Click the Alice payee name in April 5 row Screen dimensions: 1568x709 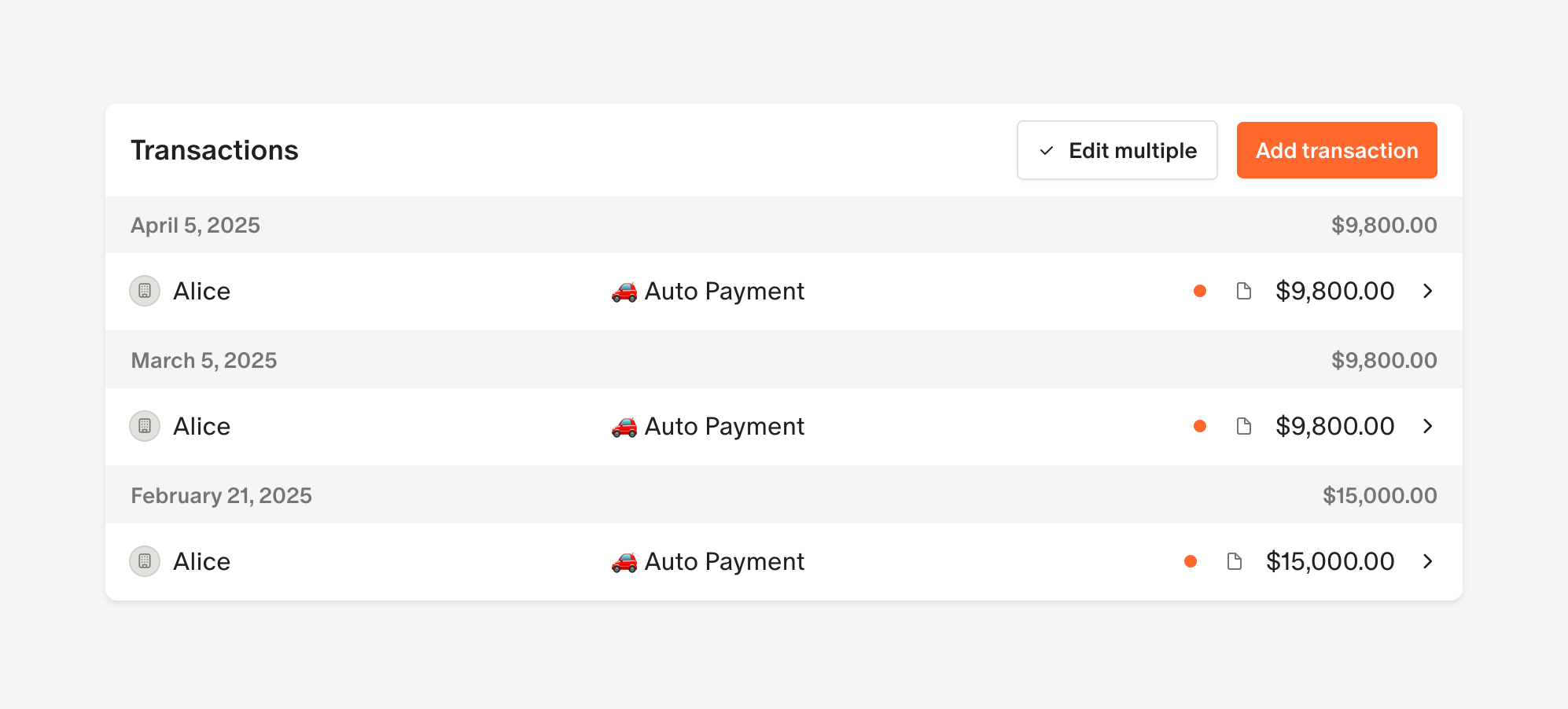pyautogui.click(x=202, y=291)
